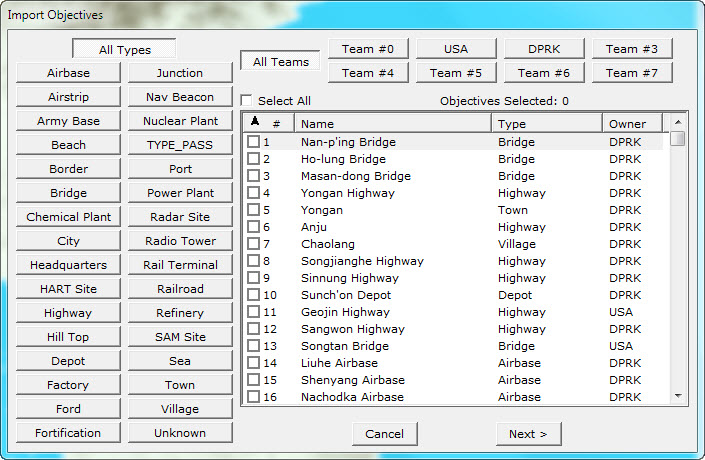Check the Liuhe Airbase row checkbox
705x460 pixels.
click(x=254, y=363)
